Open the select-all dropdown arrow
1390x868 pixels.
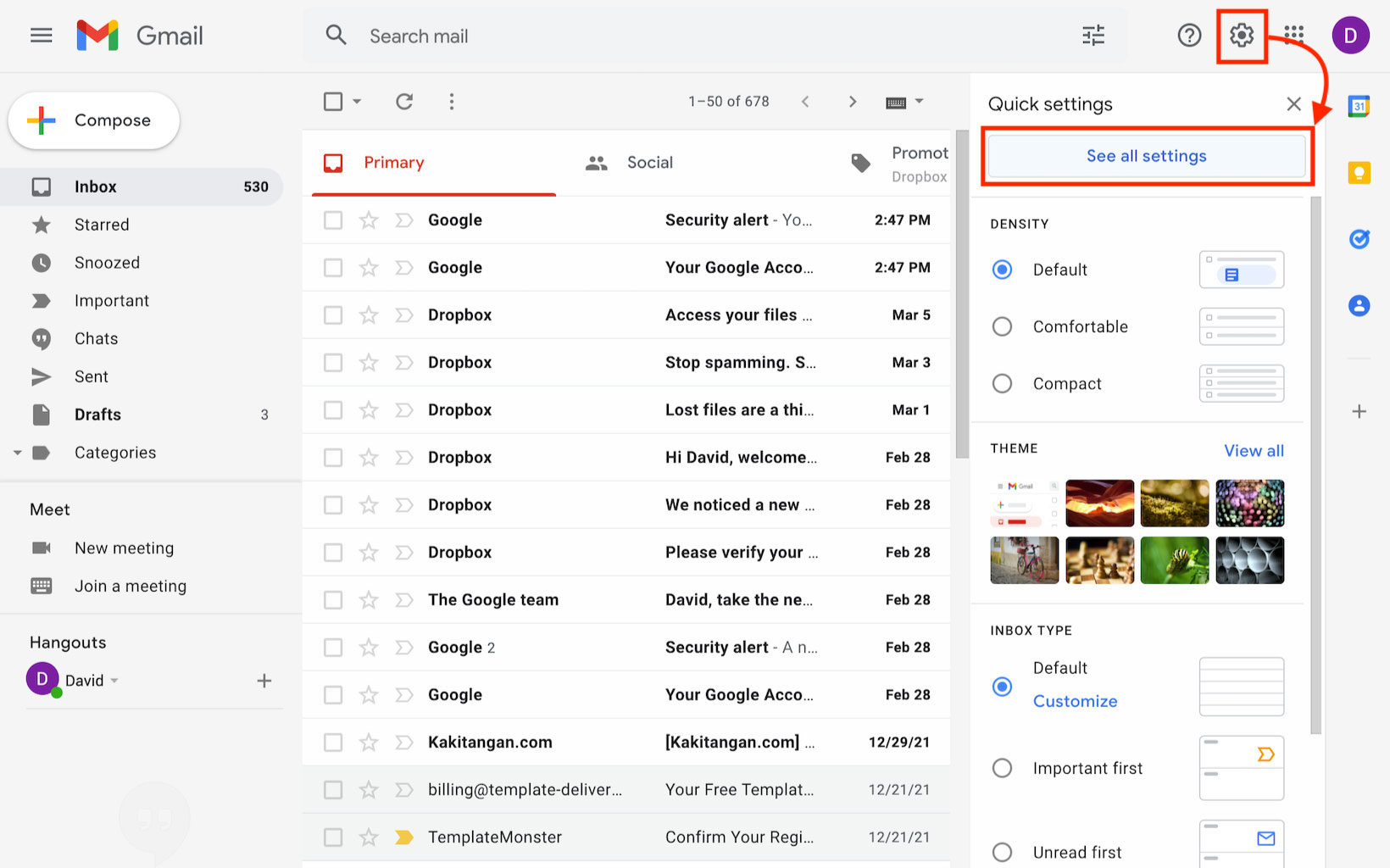357,102
